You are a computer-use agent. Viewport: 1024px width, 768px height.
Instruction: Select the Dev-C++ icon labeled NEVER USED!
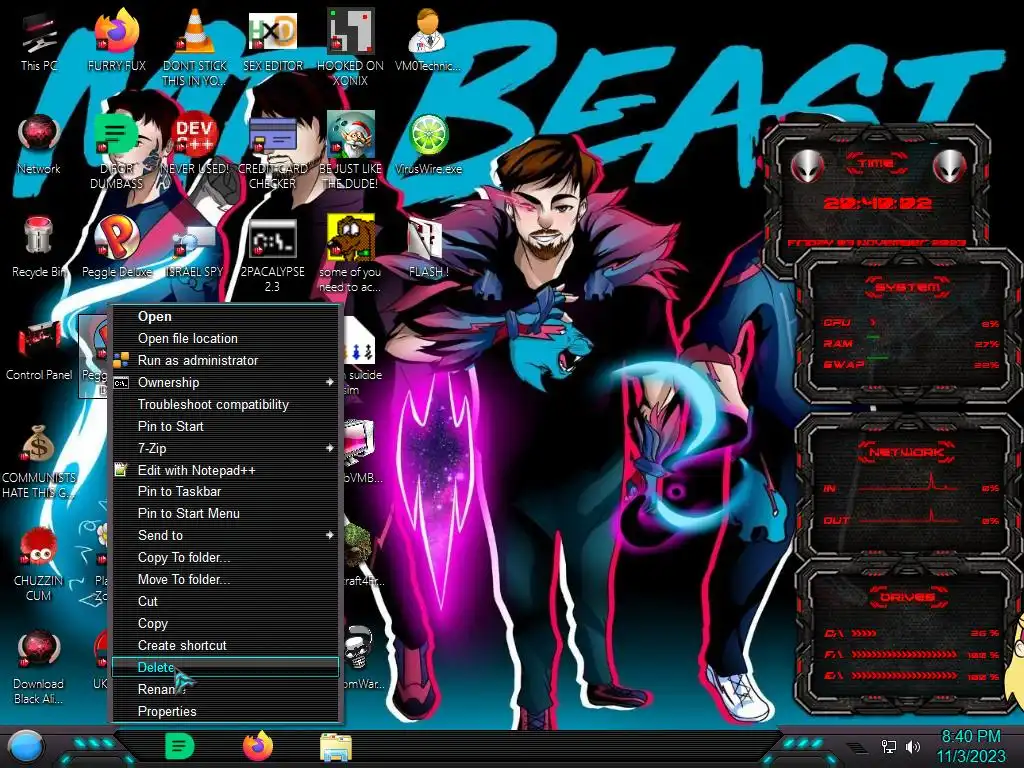195,145
